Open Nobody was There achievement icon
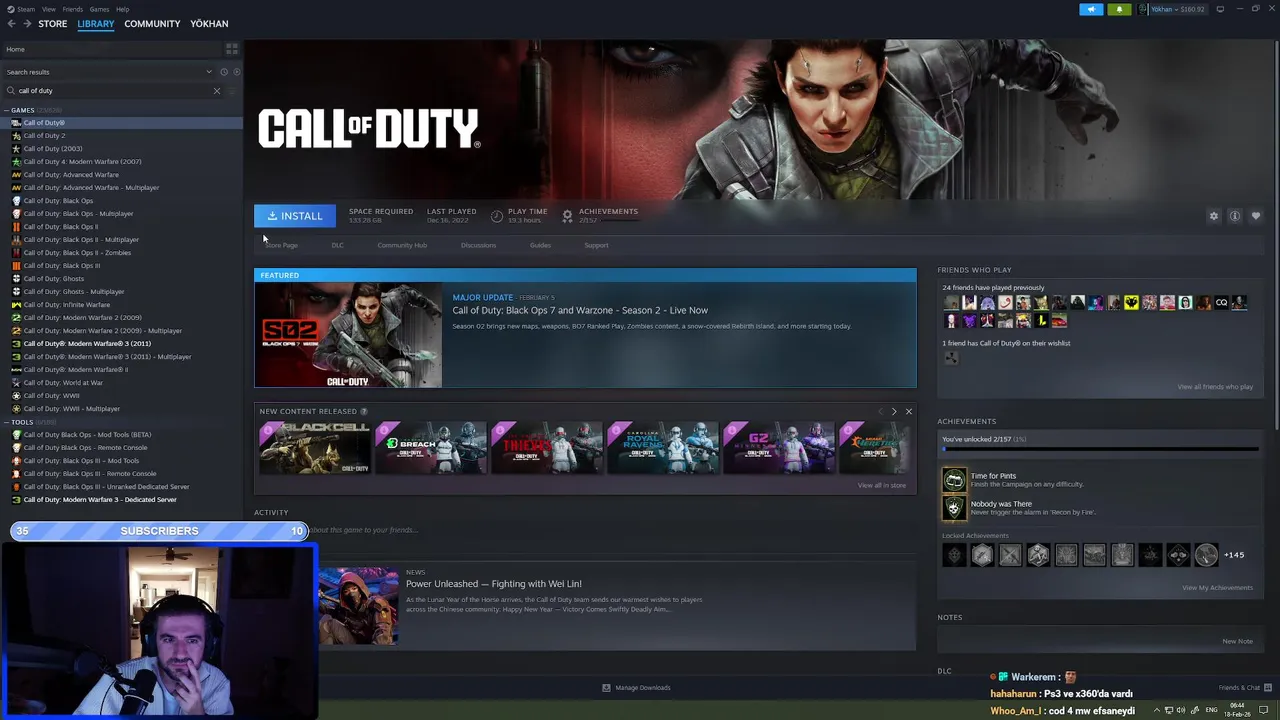 pyautogui.click(x=954, y=508)
